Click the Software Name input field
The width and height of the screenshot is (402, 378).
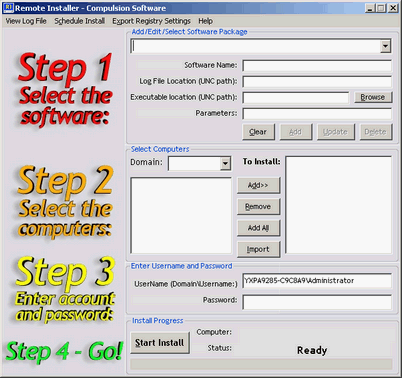(x=317, y=65)
